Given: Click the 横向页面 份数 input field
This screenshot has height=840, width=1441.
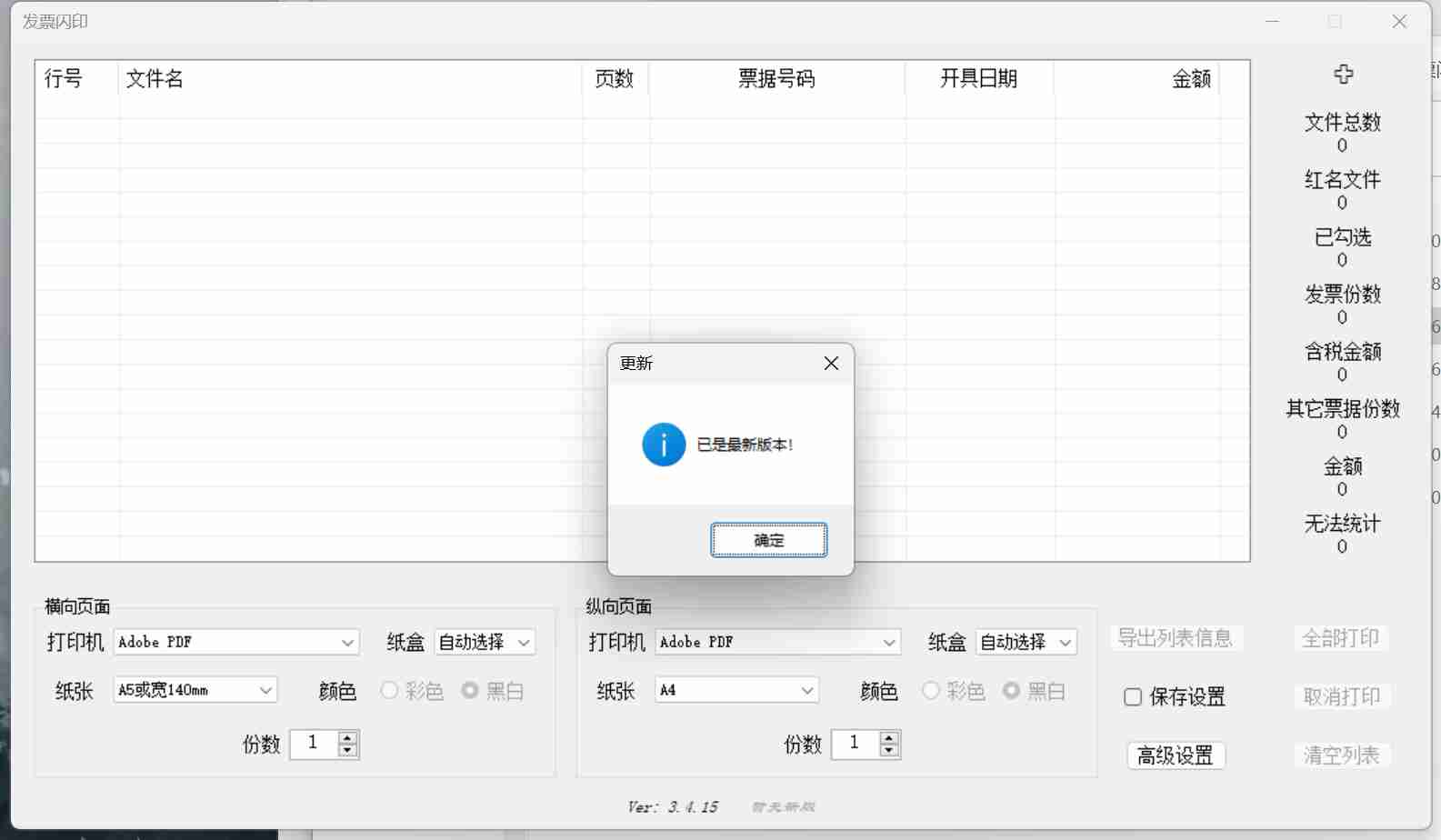Looking at the screenshot, I should (313, 744).
